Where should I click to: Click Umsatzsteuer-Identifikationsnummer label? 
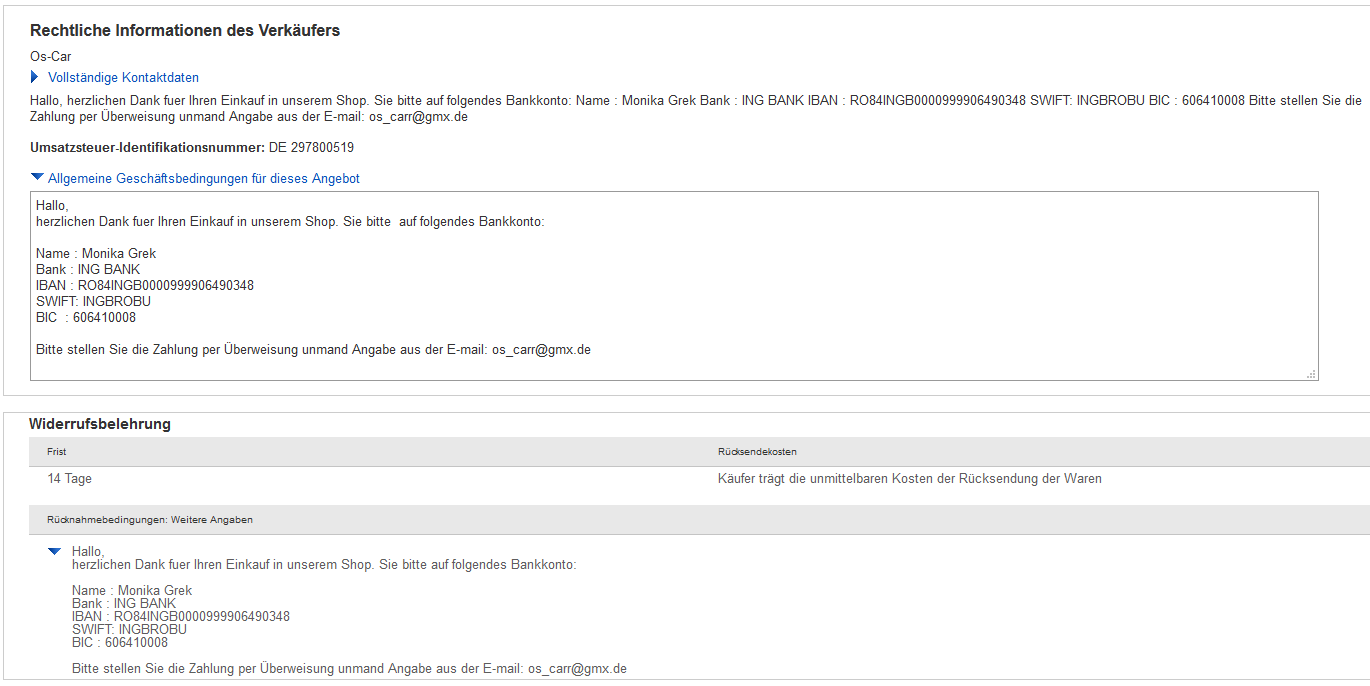(147, 147)
